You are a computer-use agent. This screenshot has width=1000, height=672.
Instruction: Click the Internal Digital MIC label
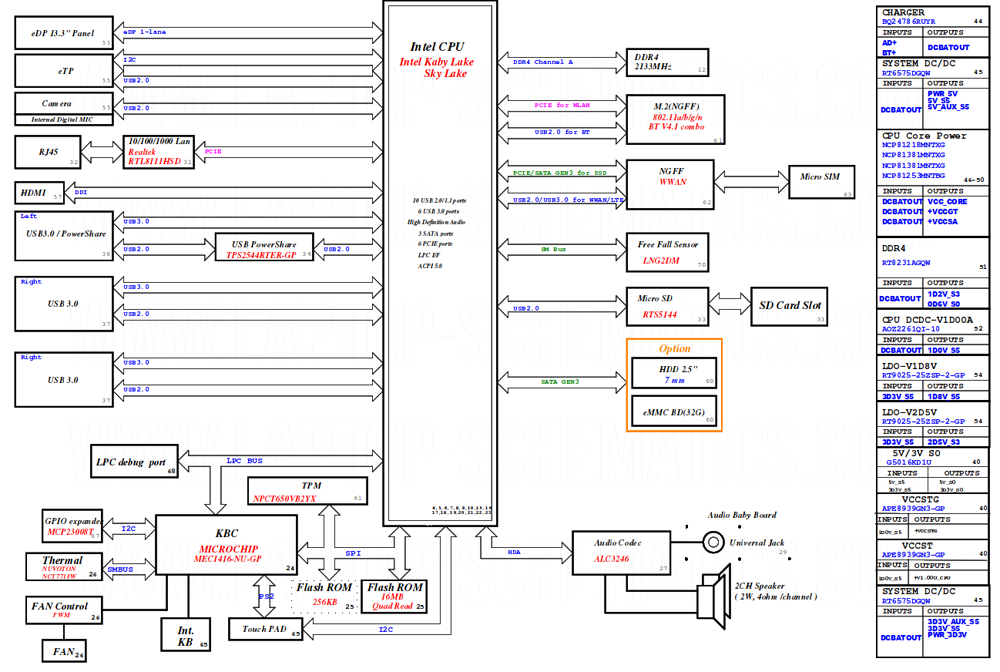pos(64,119)
